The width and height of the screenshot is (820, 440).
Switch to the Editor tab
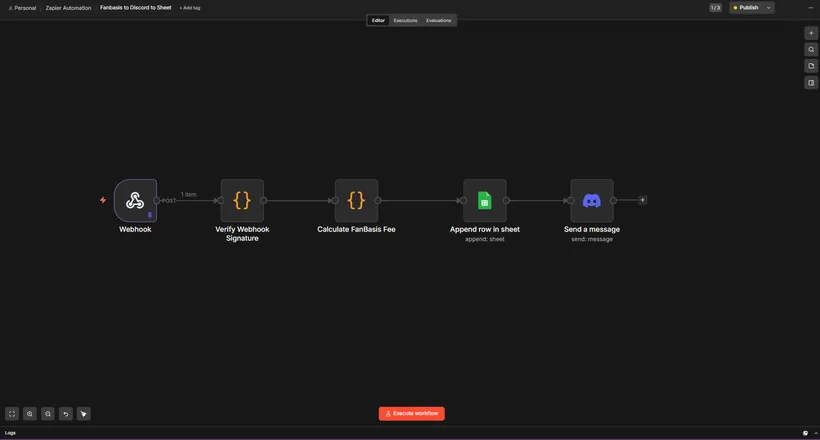point(378,20)
